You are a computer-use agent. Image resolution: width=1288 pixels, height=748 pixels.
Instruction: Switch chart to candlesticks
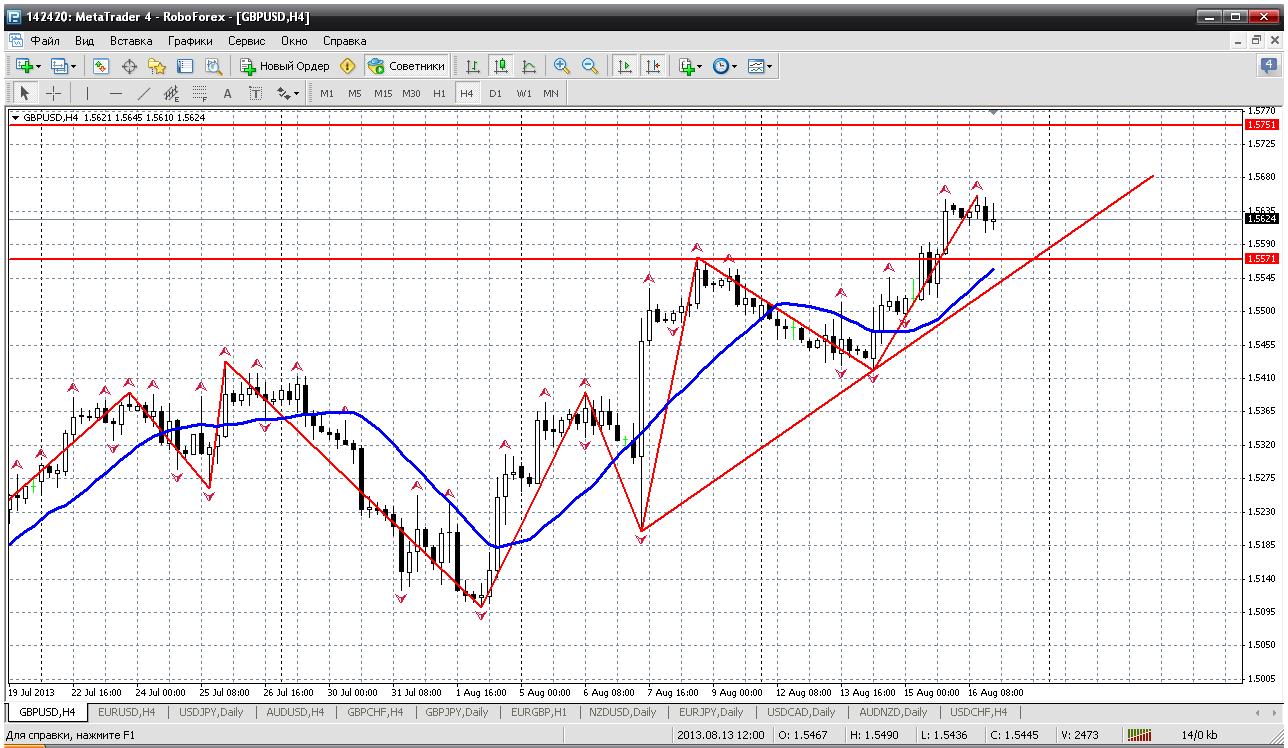point(500,66)
